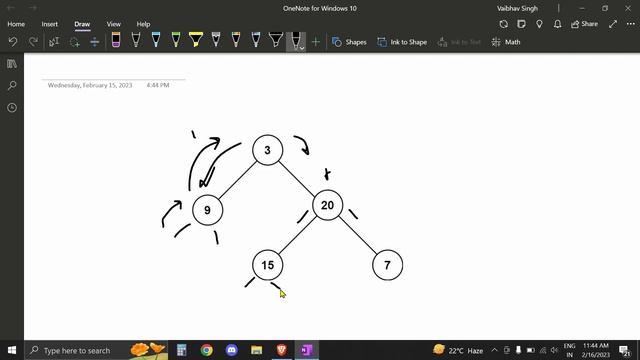Switch the ENG IN input language
The image size is (640, 360).
coord(569,350)
